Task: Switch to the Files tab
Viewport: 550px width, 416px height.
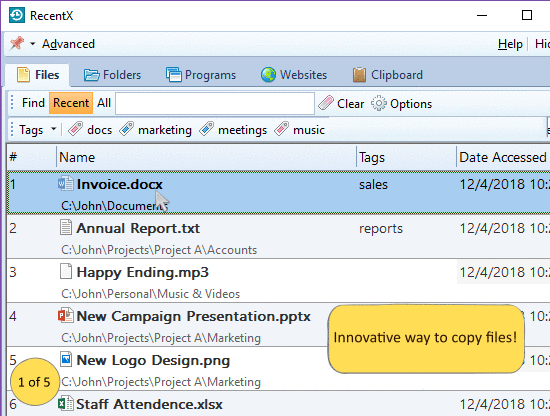Action: 38,75
